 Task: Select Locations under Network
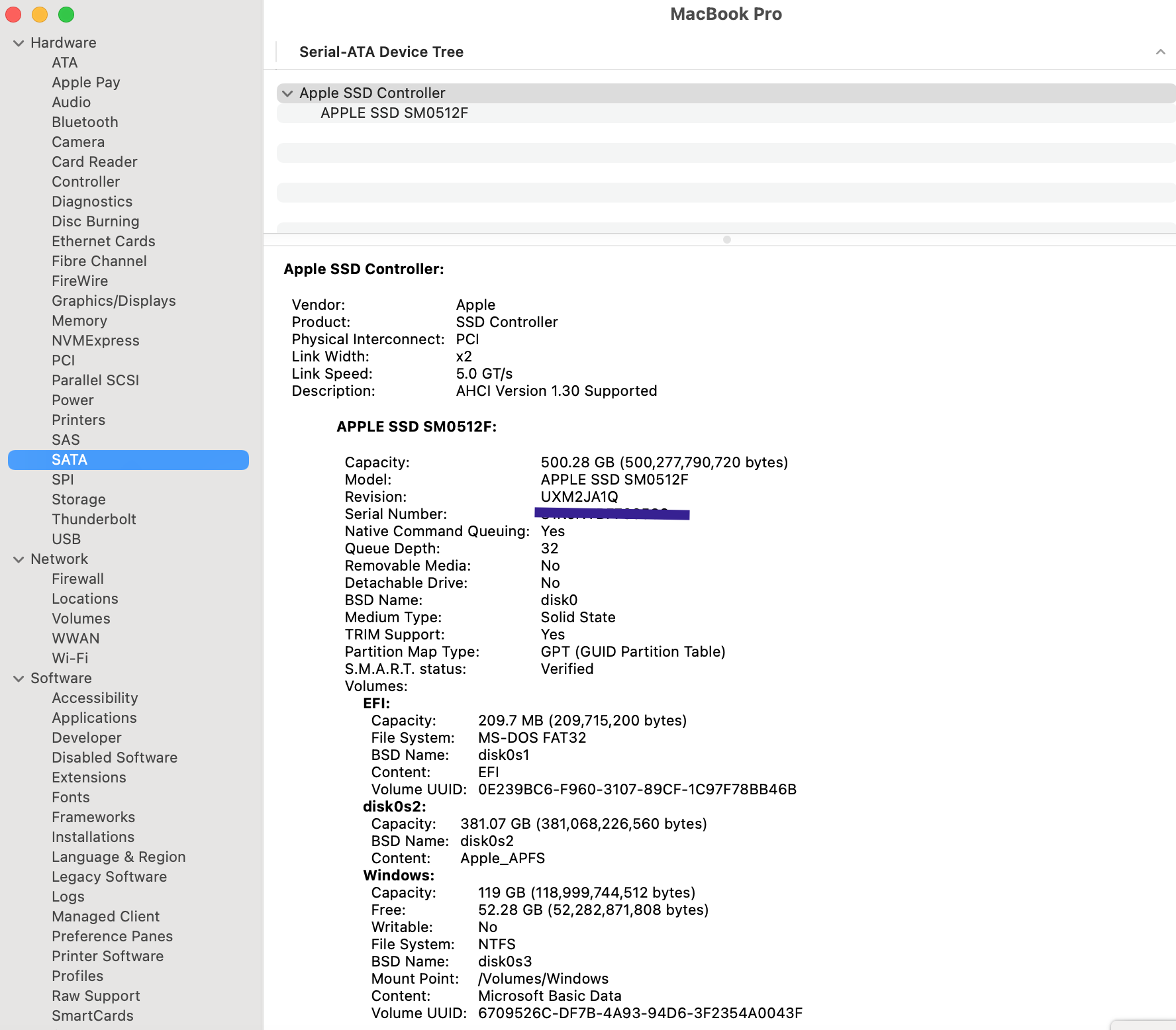pos(85,599)
